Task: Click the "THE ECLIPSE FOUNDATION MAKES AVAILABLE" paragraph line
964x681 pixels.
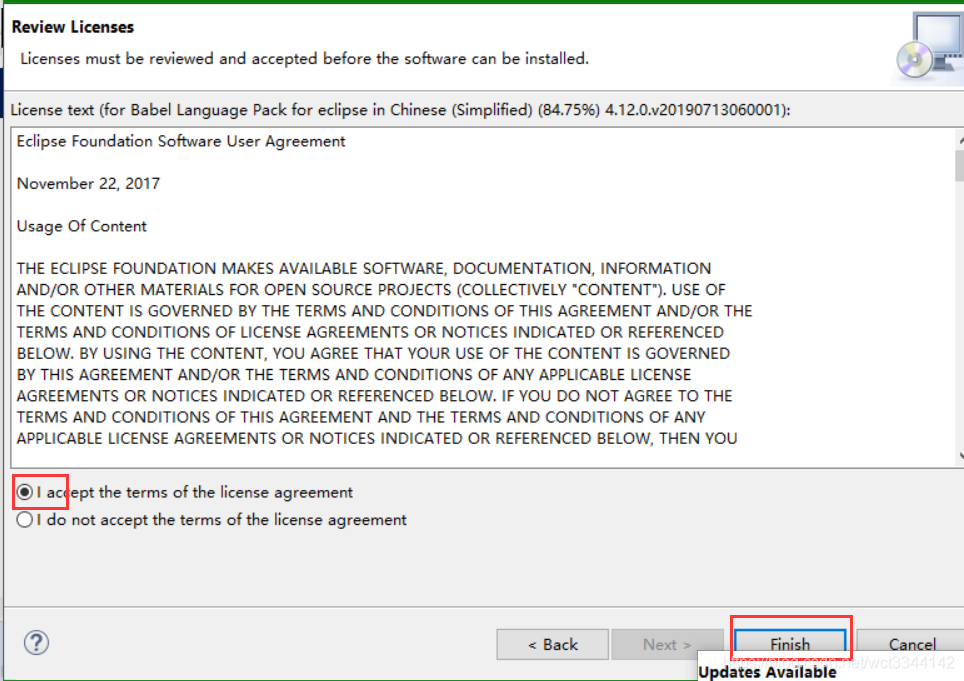Action: [x=363, y=269]
